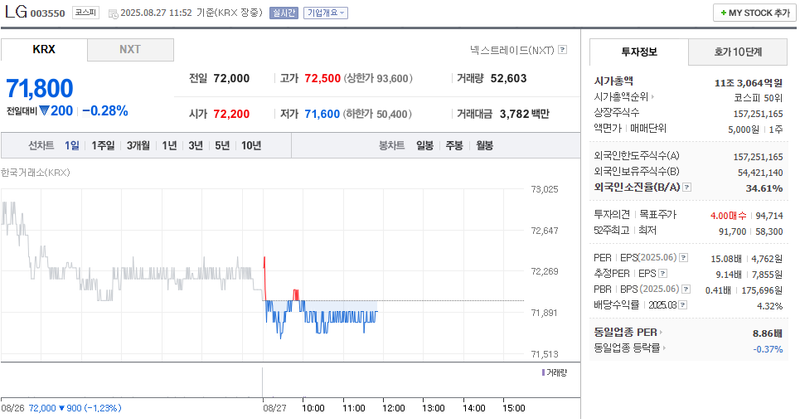
Task: Click the 코스피 market badge
Action: point(85,12)
